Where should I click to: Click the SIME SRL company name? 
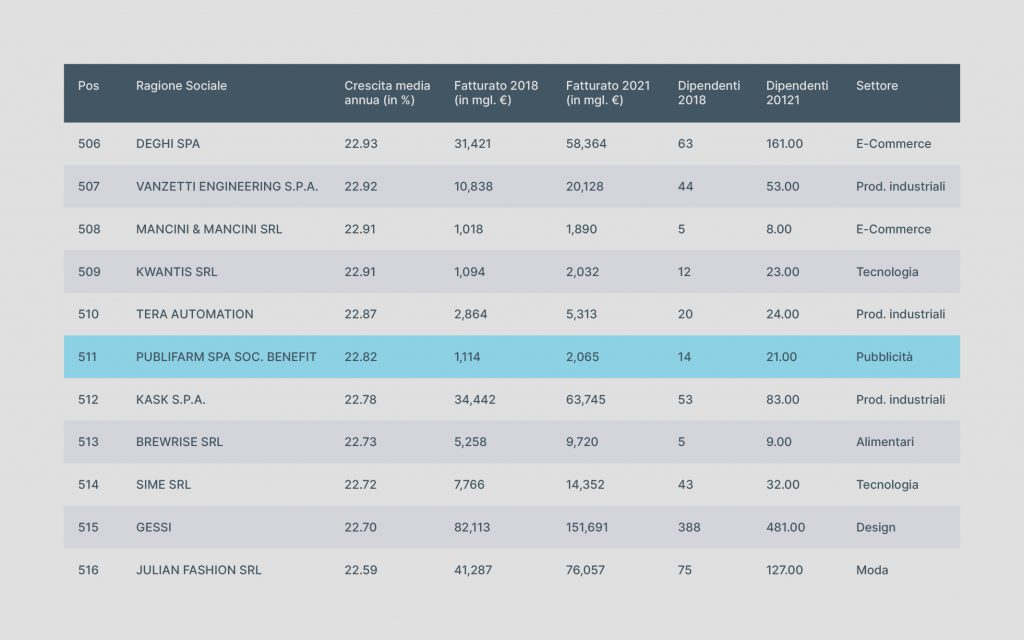(163, 485)
